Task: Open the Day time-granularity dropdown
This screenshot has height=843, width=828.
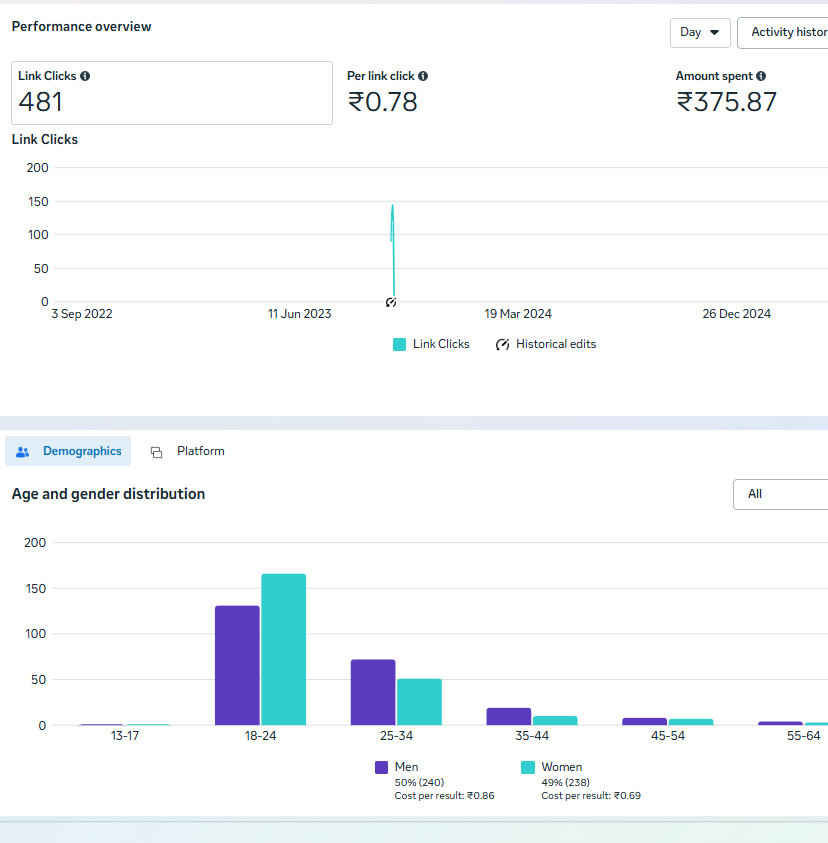Action: click(x=699, y=32)
